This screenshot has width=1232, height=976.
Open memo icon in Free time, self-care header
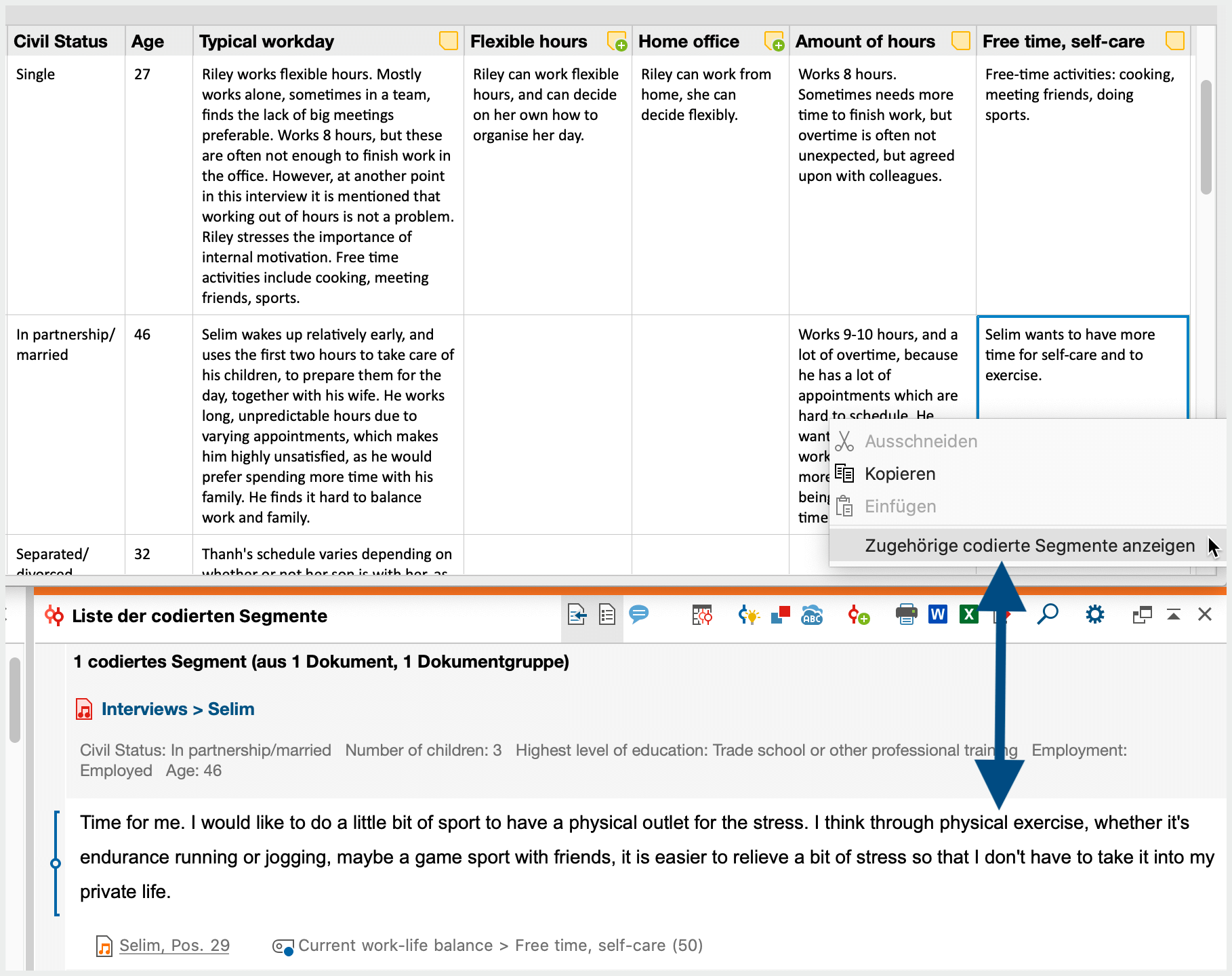point(1174,41)
